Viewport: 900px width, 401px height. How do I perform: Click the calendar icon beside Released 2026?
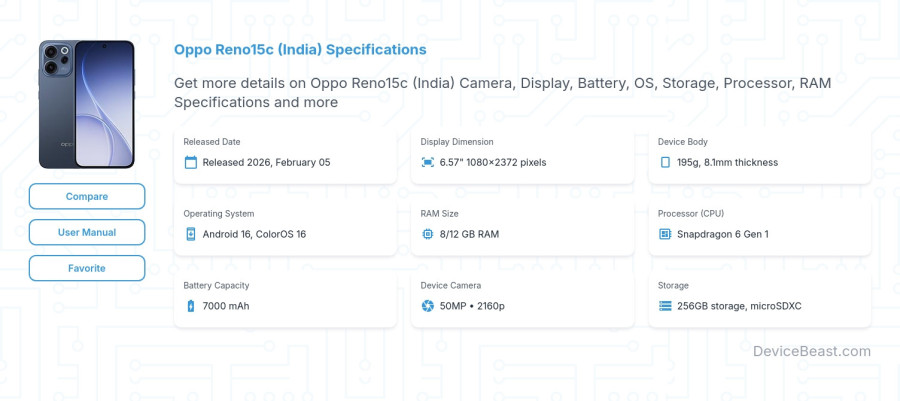[191, 162]
